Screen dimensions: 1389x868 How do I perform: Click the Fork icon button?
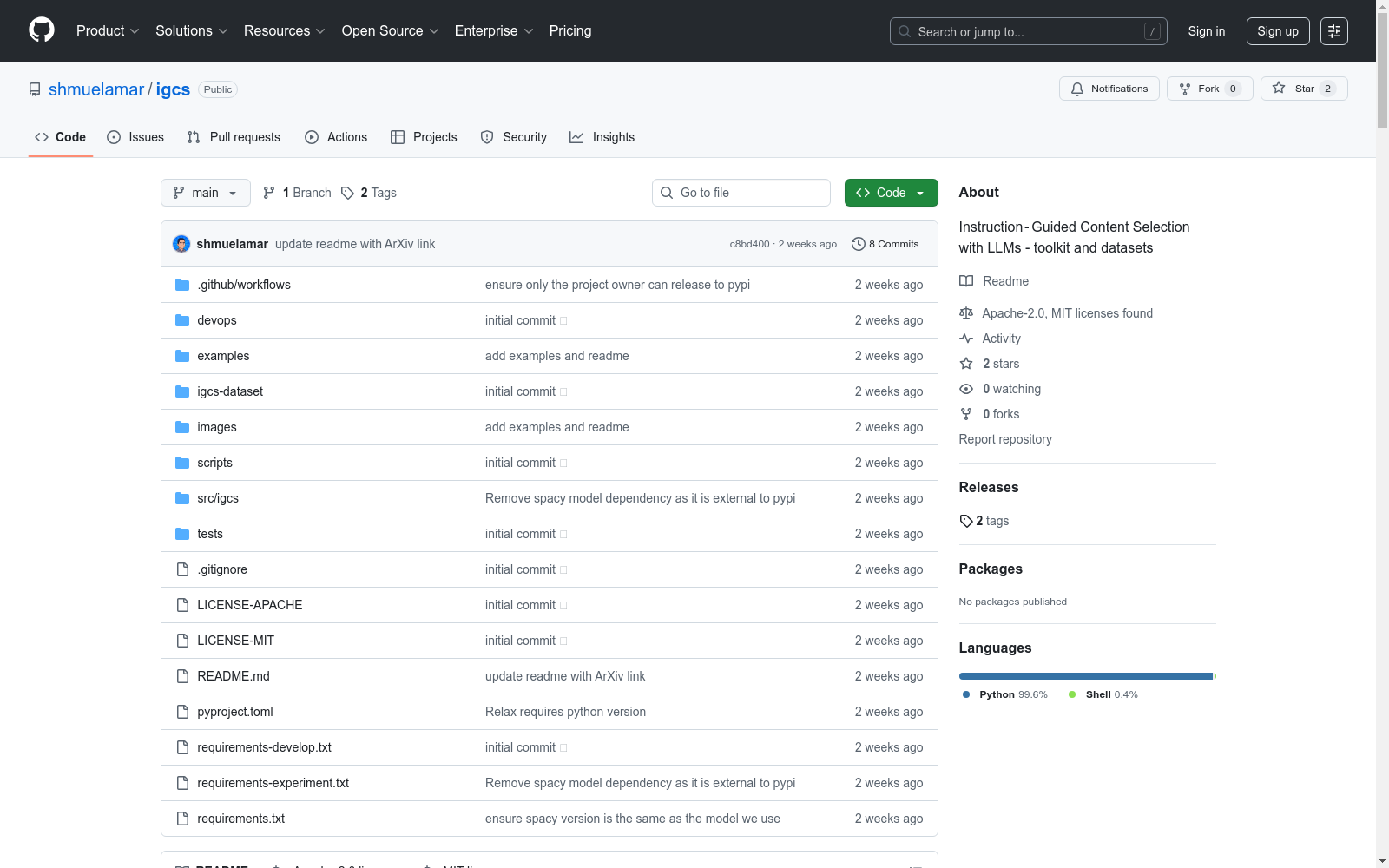pyautogui.click(x=1209, y=89)
